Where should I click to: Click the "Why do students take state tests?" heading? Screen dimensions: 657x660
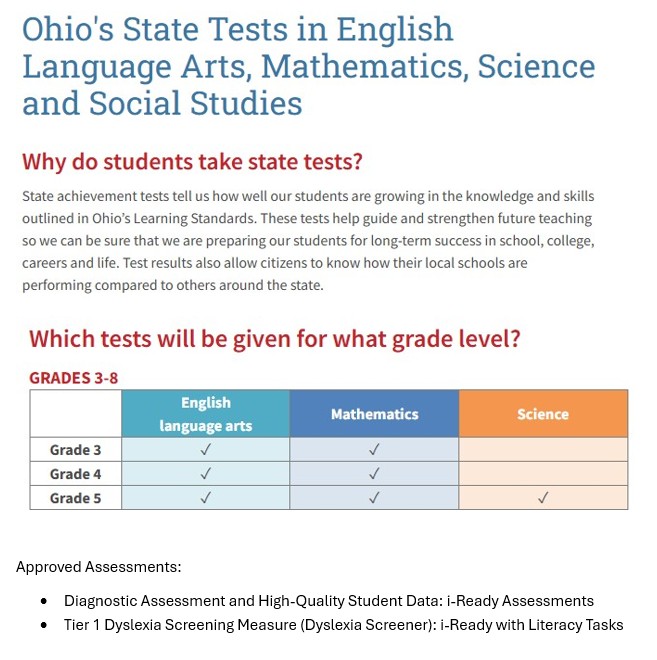pos(192,161)
